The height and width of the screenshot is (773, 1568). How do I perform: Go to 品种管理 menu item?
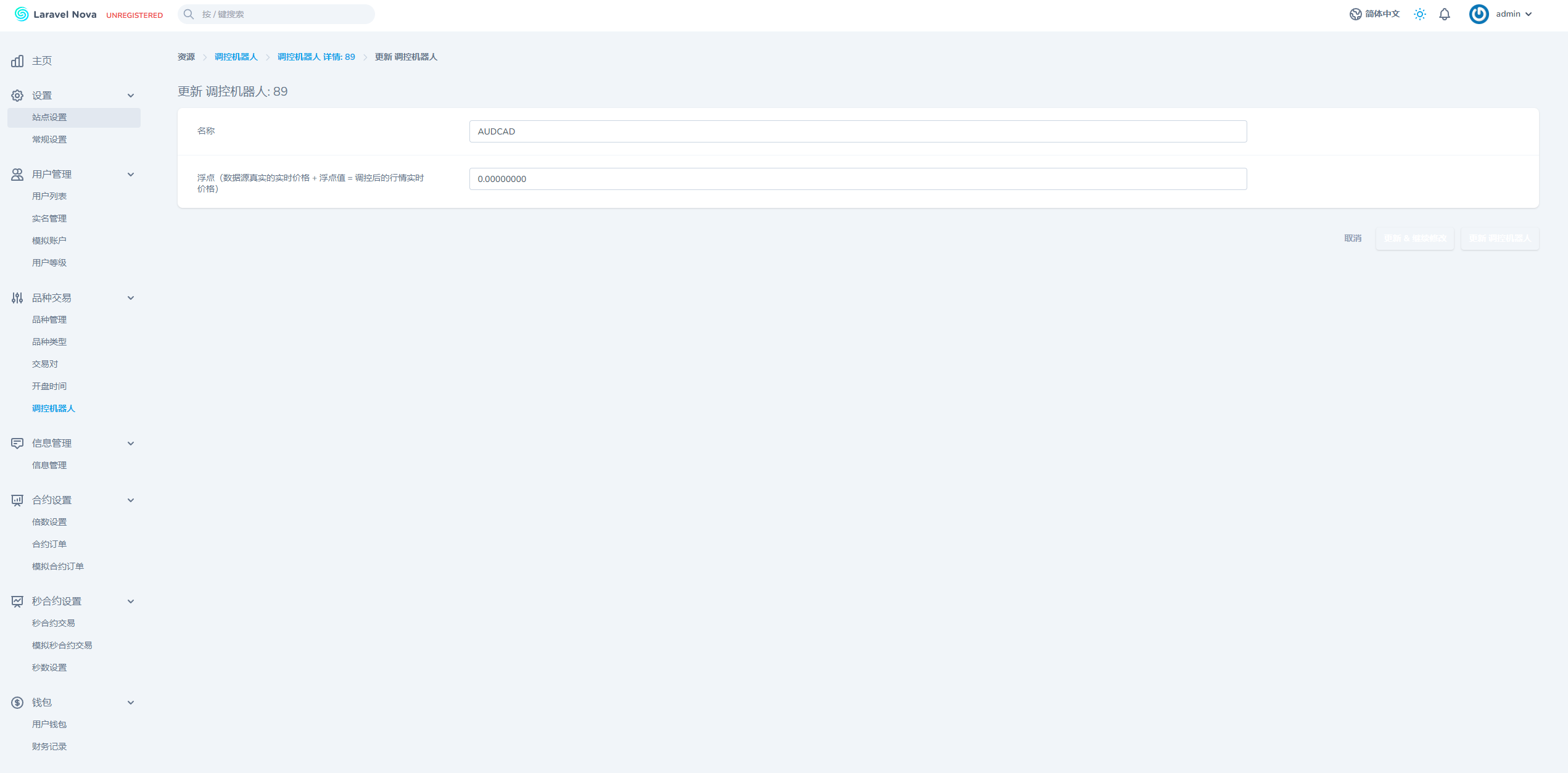pyautogui.click(x=49, y=320)
